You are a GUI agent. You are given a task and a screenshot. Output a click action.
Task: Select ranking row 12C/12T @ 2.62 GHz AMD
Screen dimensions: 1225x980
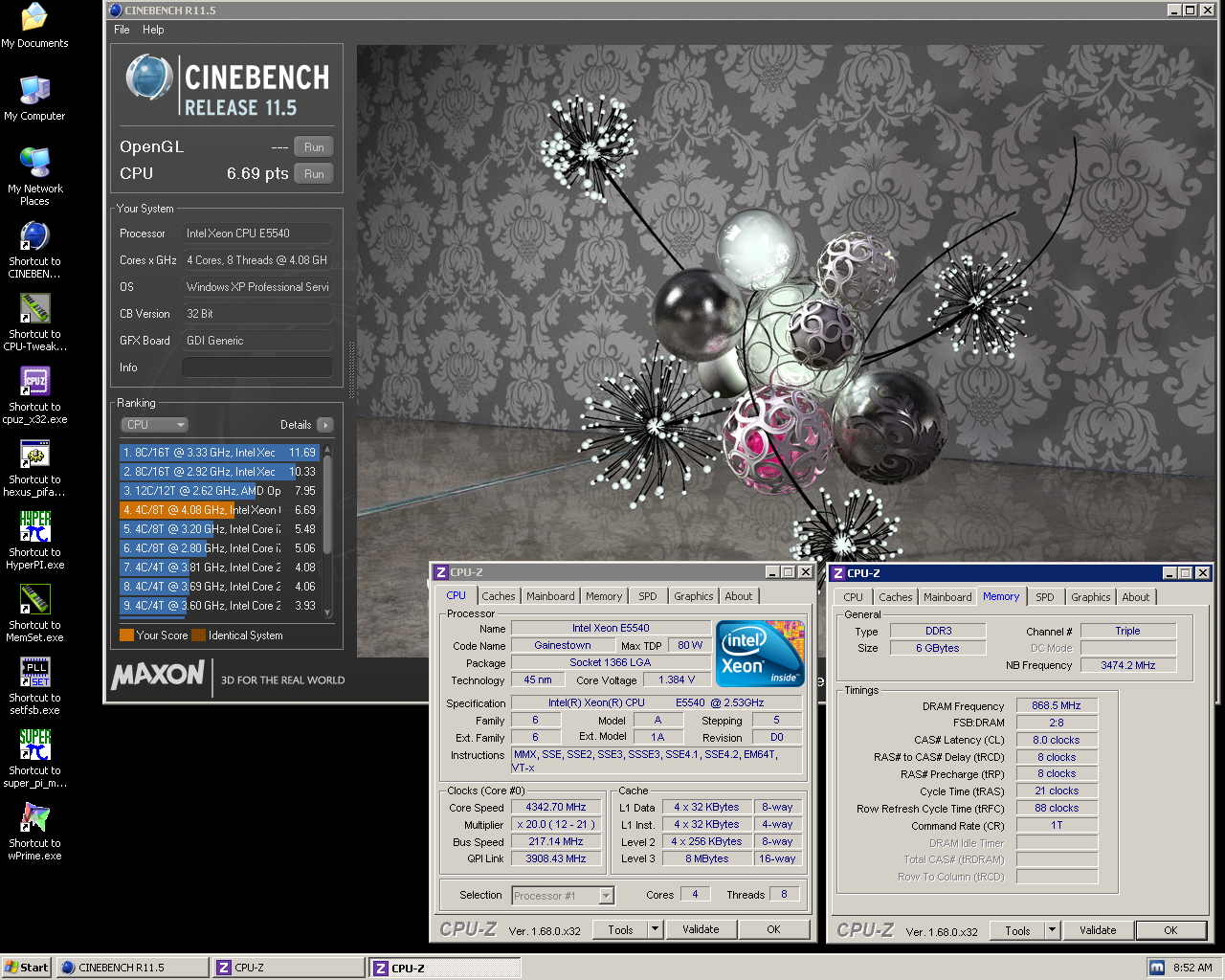[x=219, y=491]
